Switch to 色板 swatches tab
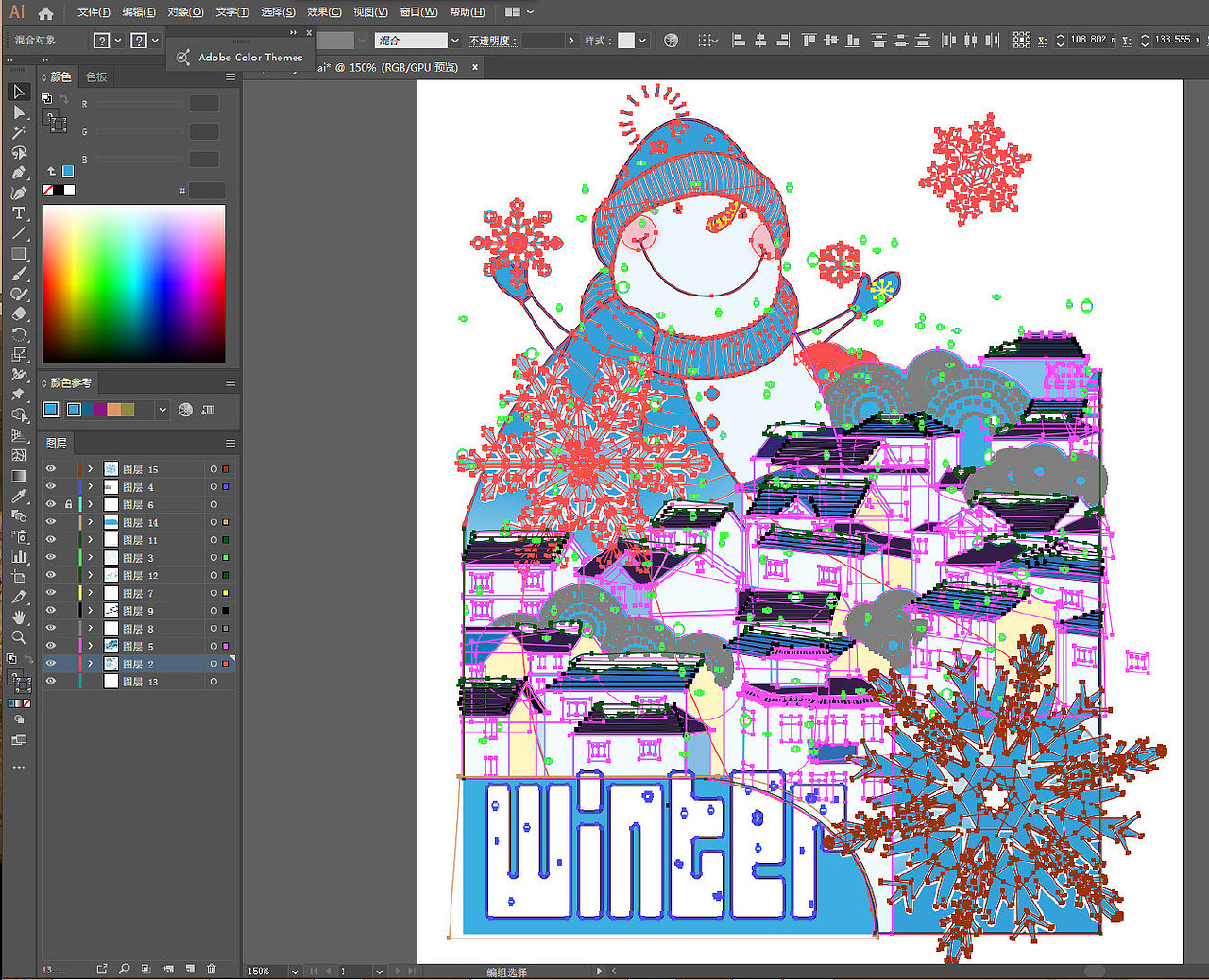Screen dimensions: 1209x980 [96, 76]
